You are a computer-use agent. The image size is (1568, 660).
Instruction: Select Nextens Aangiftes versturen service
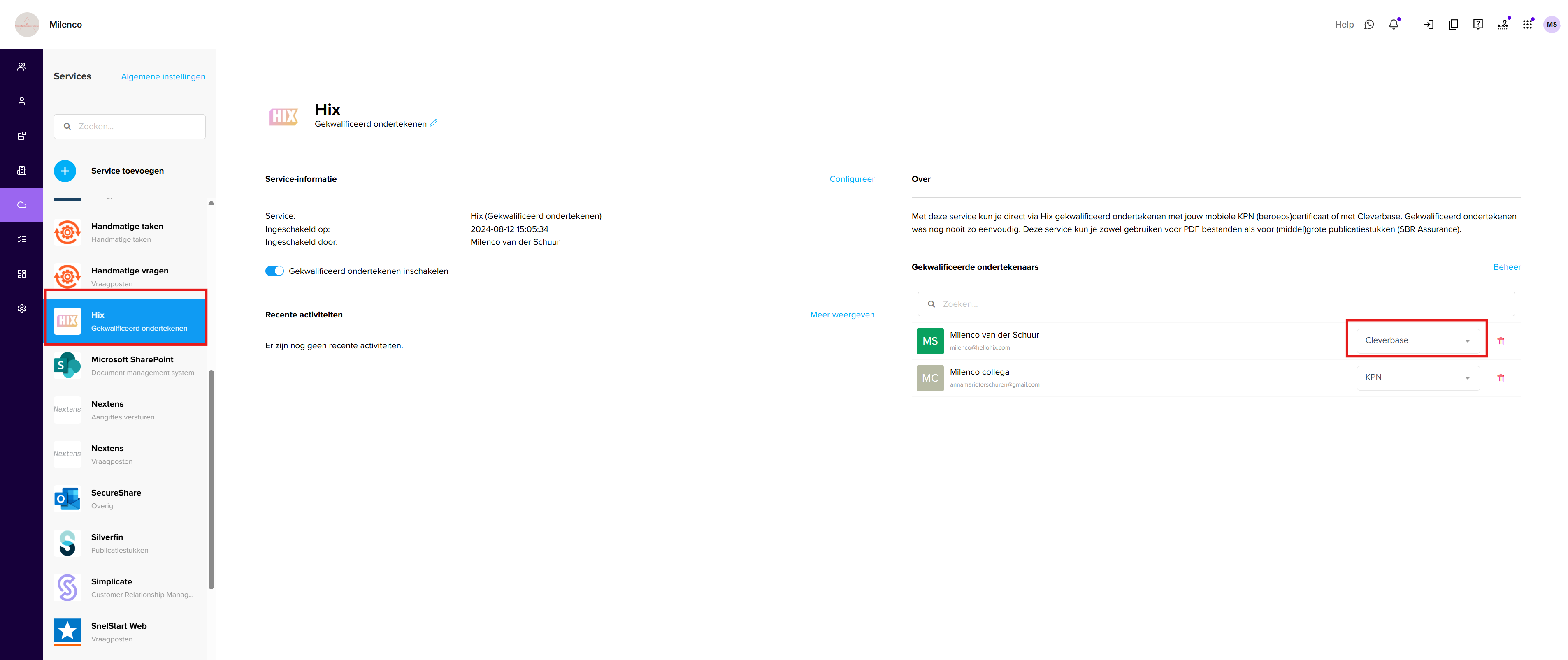(125, 410)
